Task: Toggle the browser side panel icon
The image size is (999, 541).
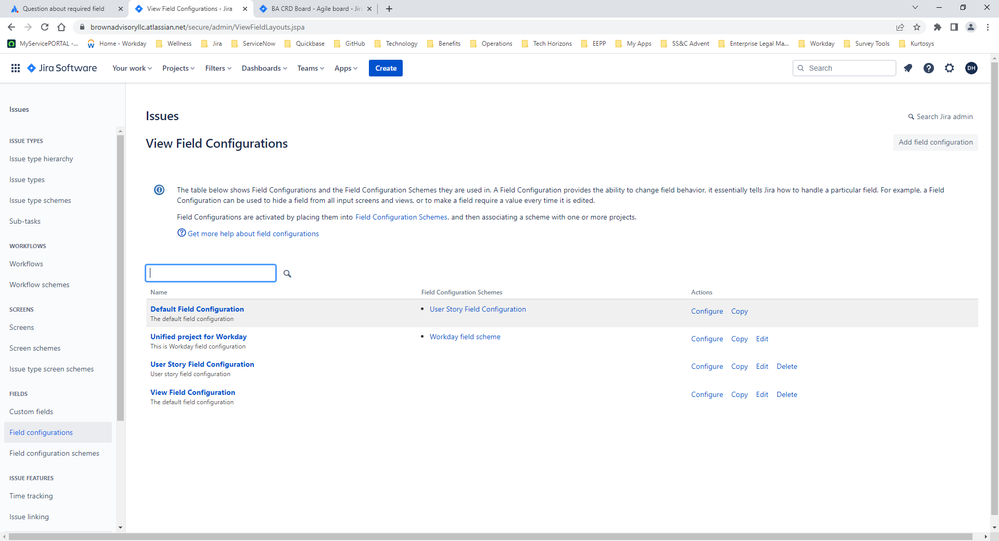Action: click(954, 27)
